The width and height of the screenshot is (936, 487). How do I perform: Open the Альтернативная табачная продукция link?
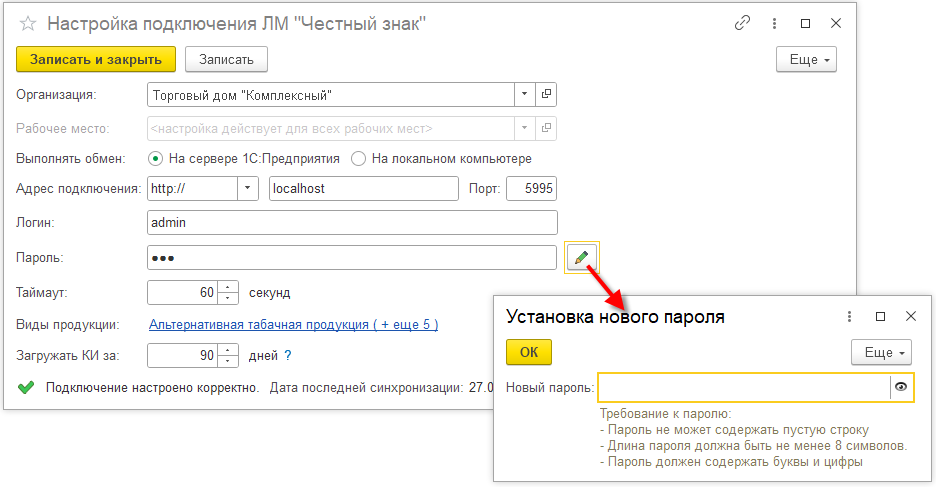293,325
